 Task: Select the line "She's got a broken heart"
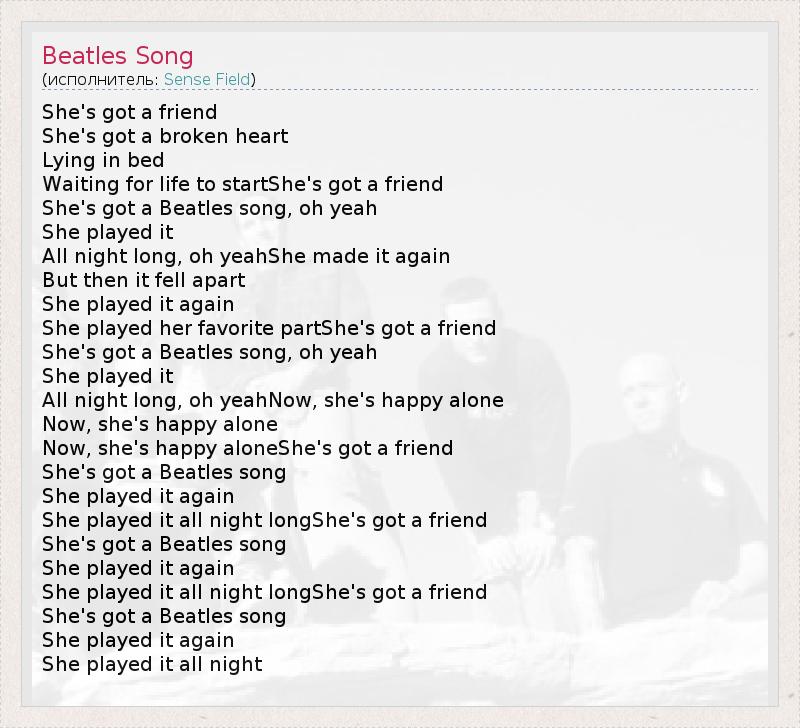165,136
